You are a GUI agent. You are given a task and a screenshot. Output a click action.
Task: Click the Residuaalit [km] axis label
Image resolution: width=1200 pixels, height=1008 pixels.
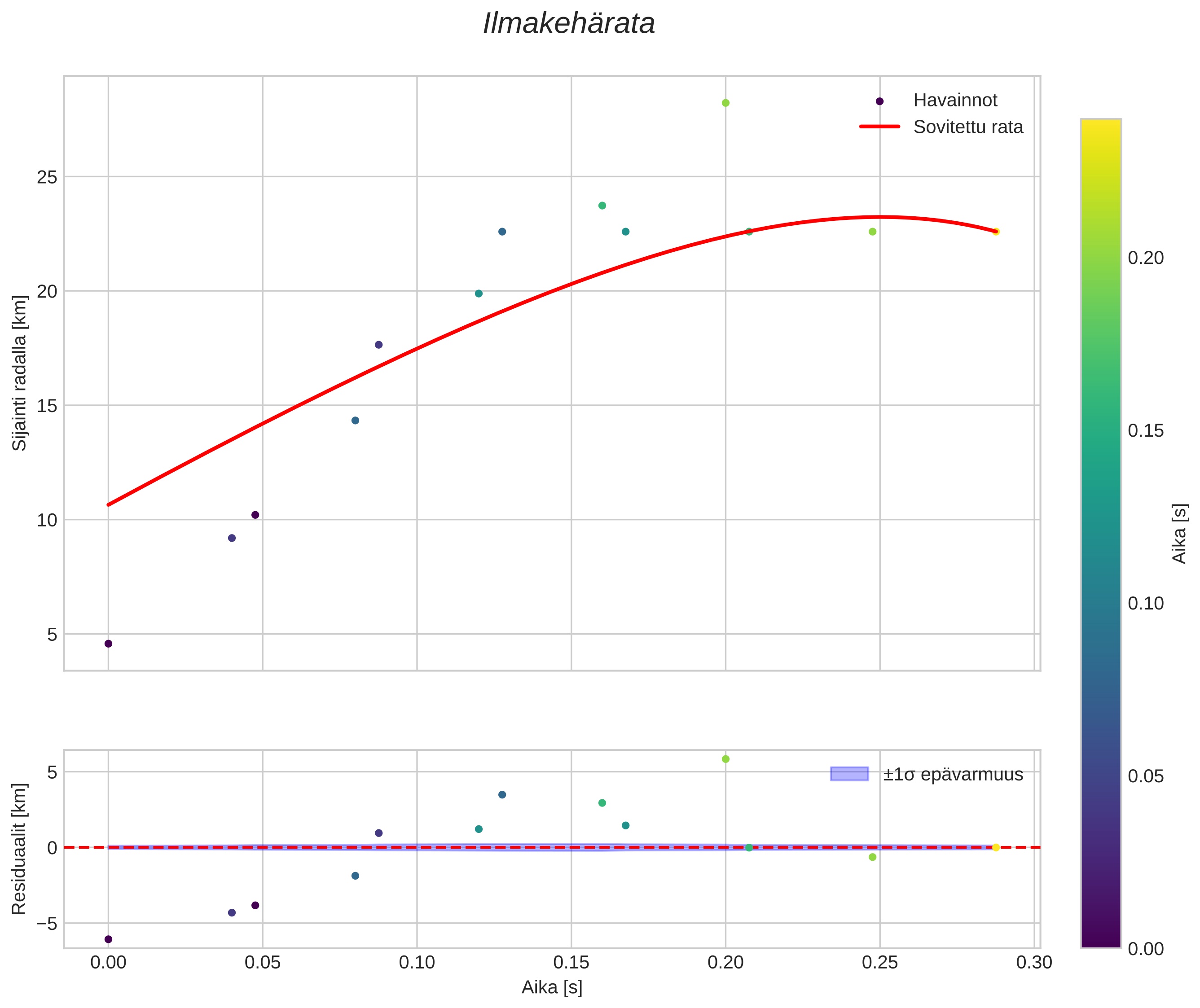(x=19, y=849)
